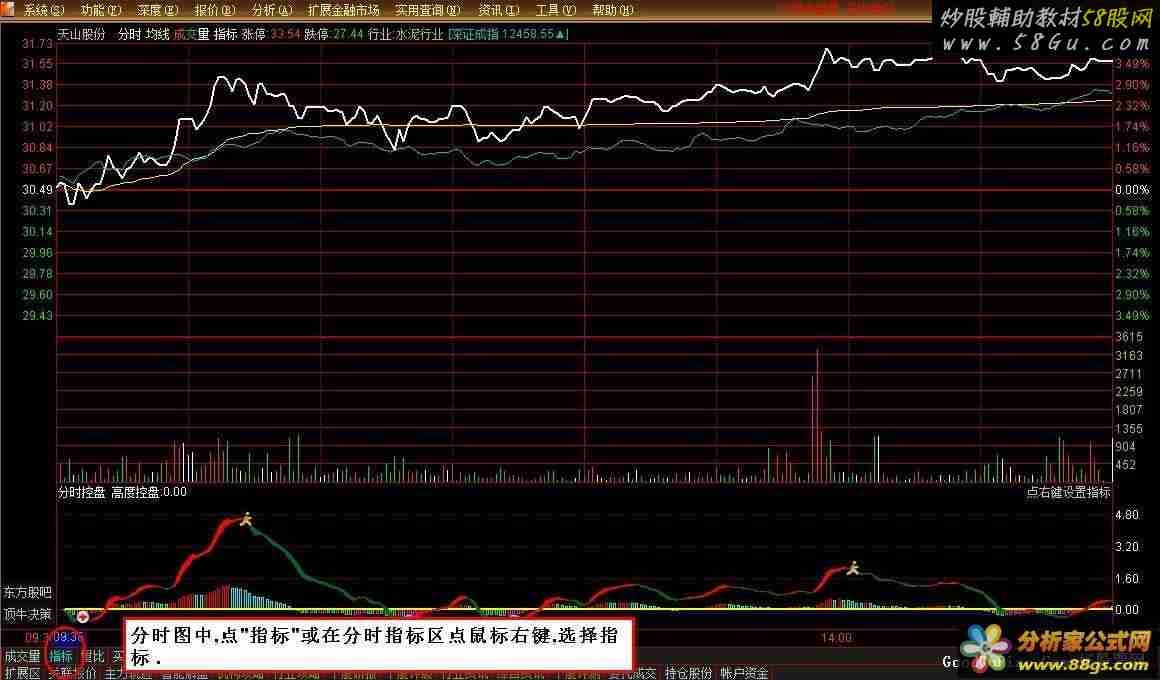Click the 分时 label in chart header
Viewport: 1160px width, 680px height.
(x=129, y=34)
